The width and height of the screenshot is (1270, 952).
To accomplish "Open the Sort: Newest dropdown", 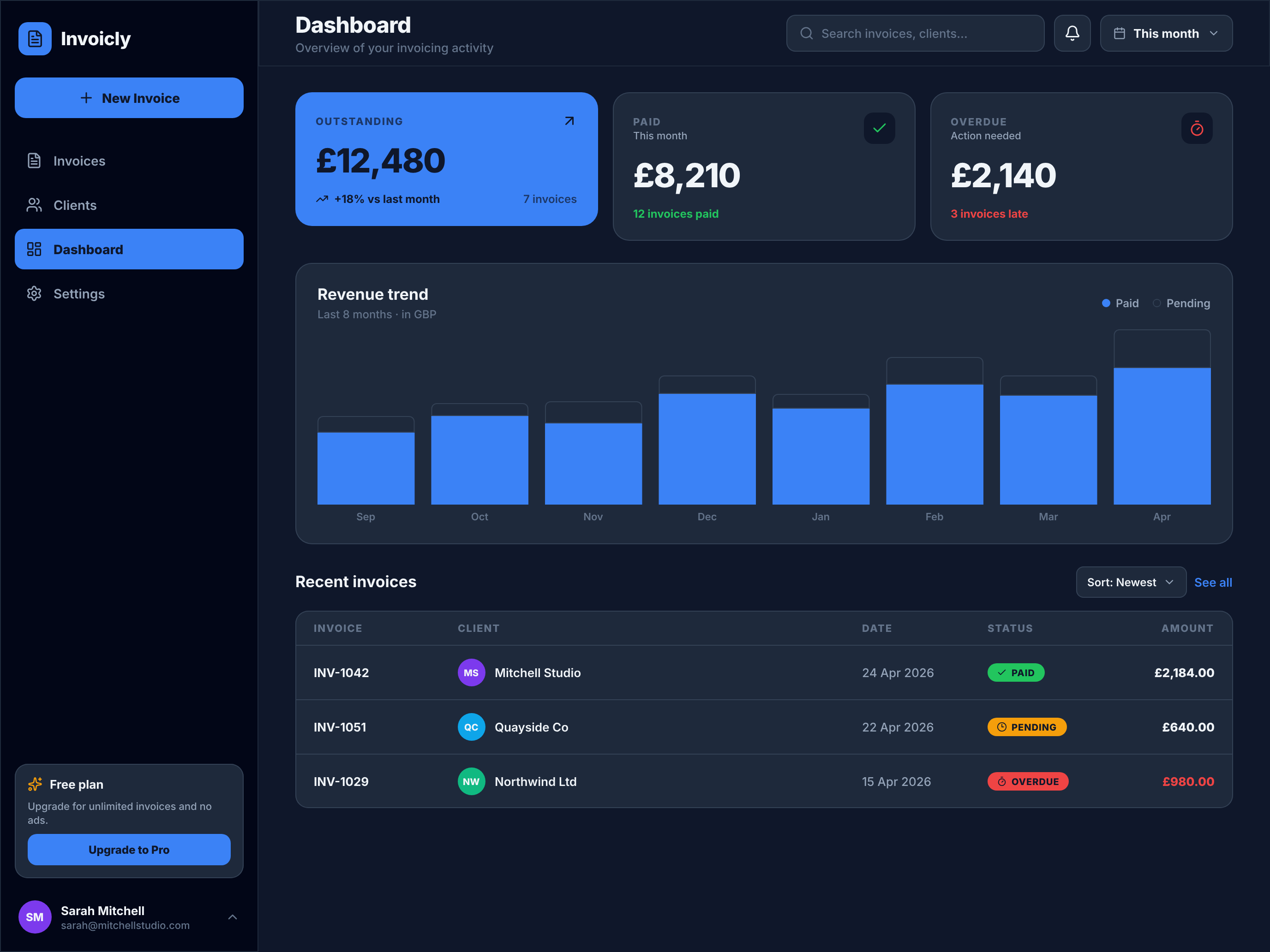I will (1130, 582).
